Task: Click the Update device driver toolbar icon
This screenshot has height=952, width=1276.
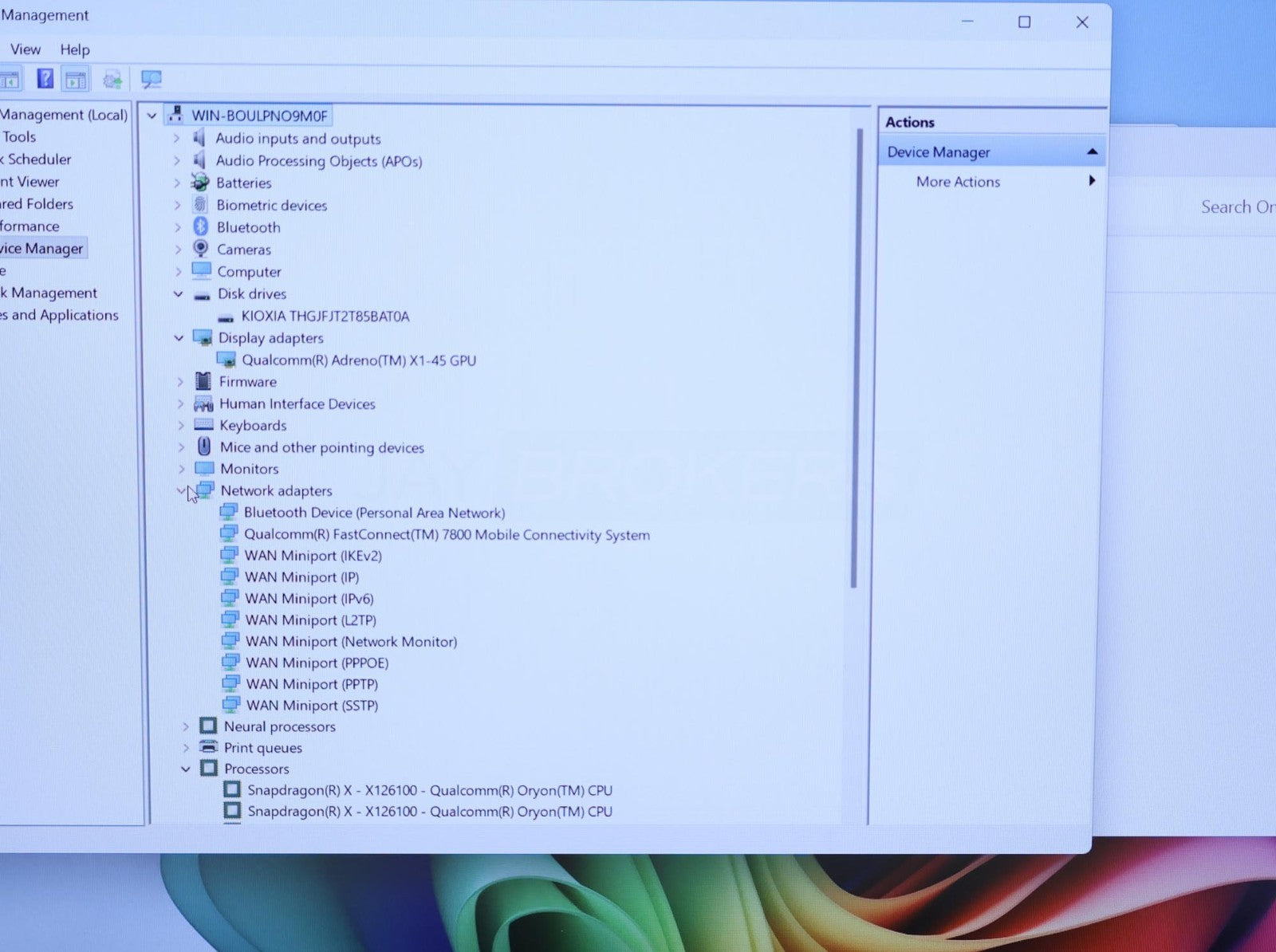Action: (x=112, y=79)
